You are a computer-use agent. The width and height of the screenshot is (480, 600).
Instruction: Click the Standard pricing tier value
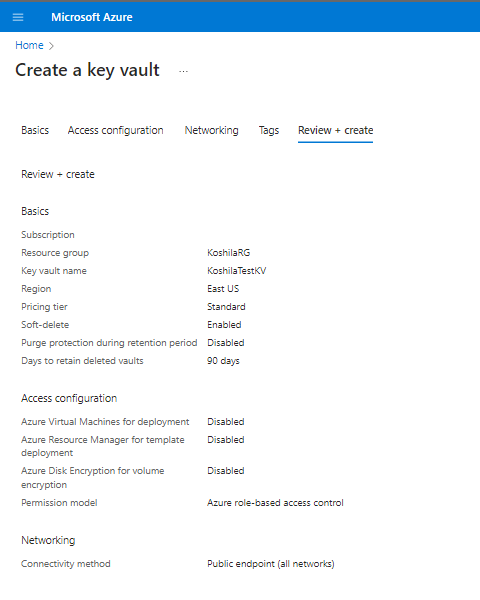226,307
